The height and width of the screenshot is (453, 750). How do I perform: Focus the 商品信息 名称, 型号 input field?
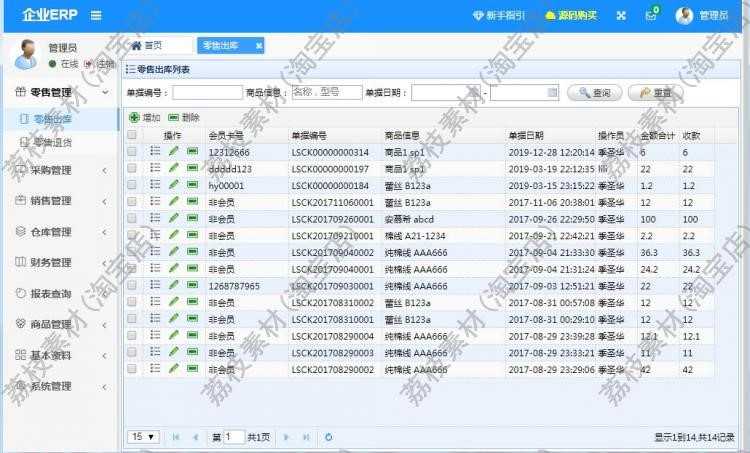(x=327, y=92)
